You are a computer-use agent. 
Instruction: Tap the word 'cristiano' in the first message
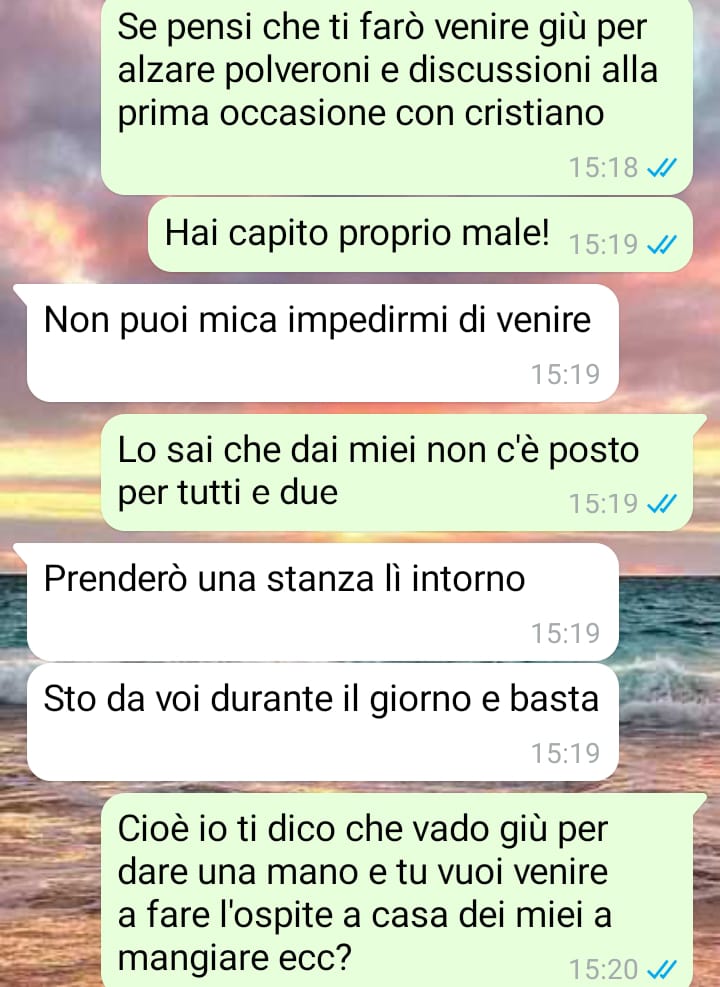(534, 113)
